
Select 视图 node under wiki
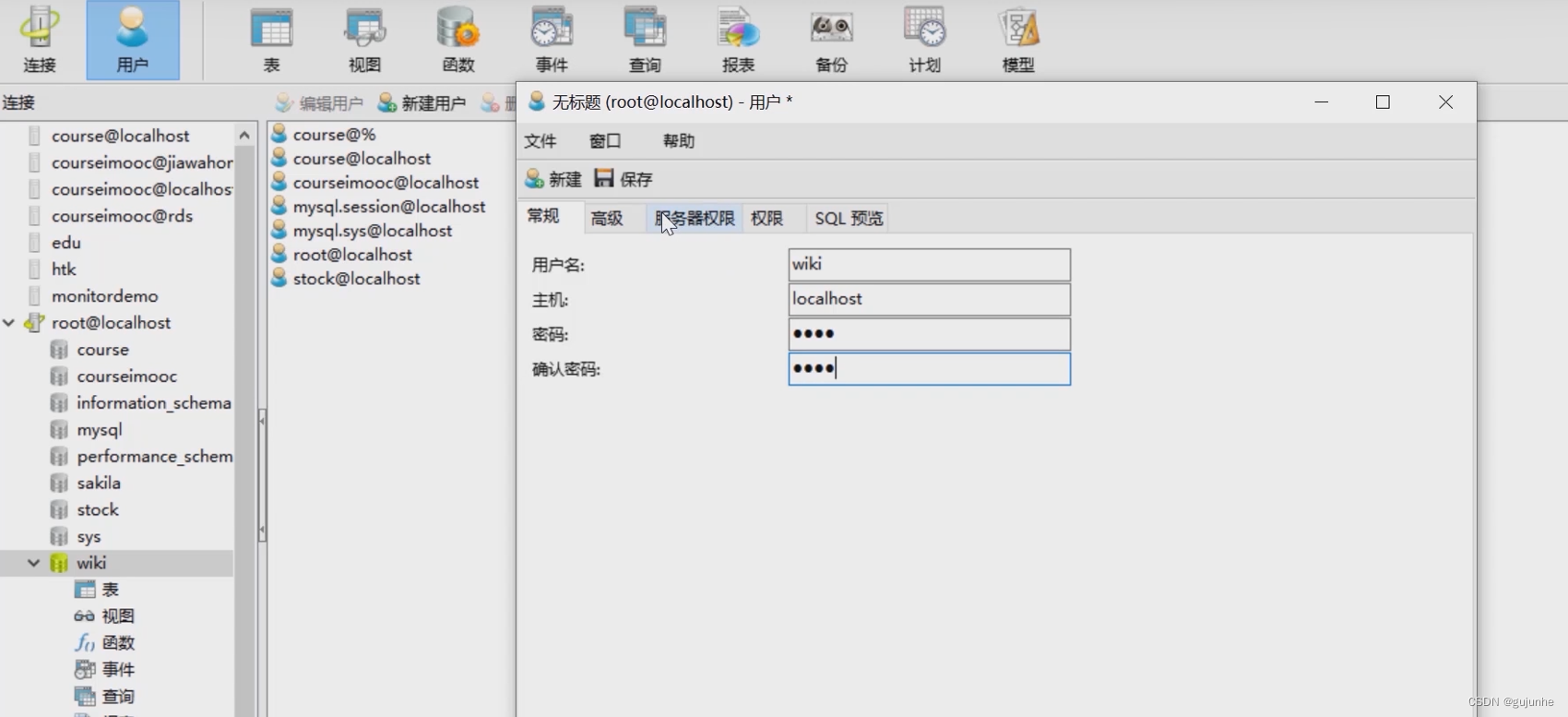click(x=118, y=616)
